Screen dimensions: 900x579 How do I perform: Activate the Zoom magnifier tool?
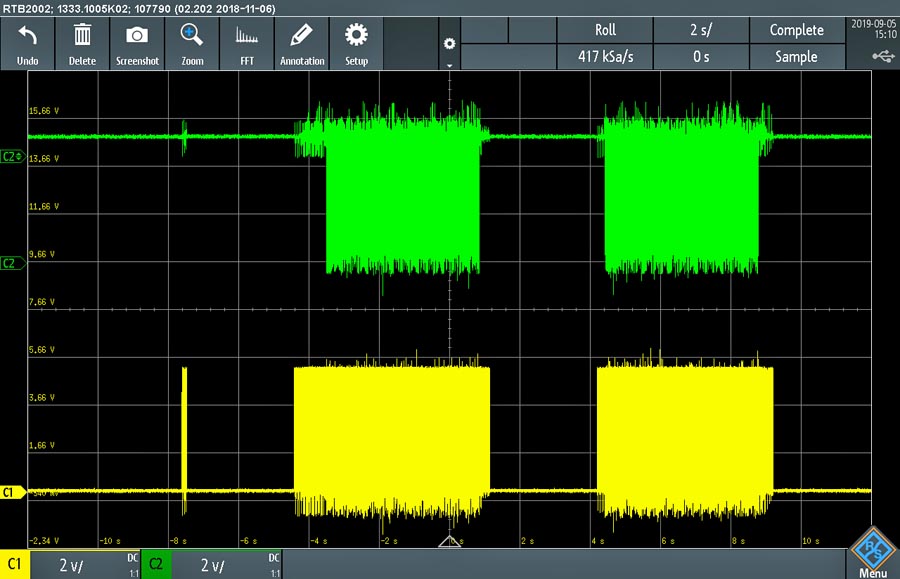click(192, 44)
